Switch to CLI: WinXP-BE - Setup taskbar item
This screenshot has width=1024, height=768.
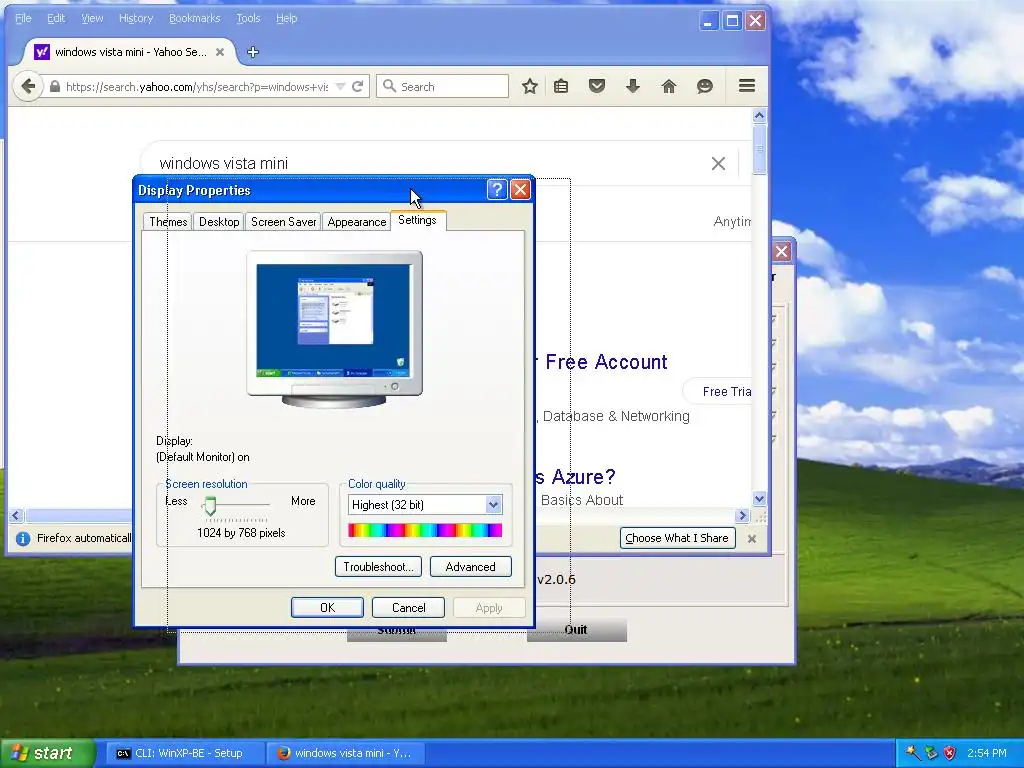point(184,753)
